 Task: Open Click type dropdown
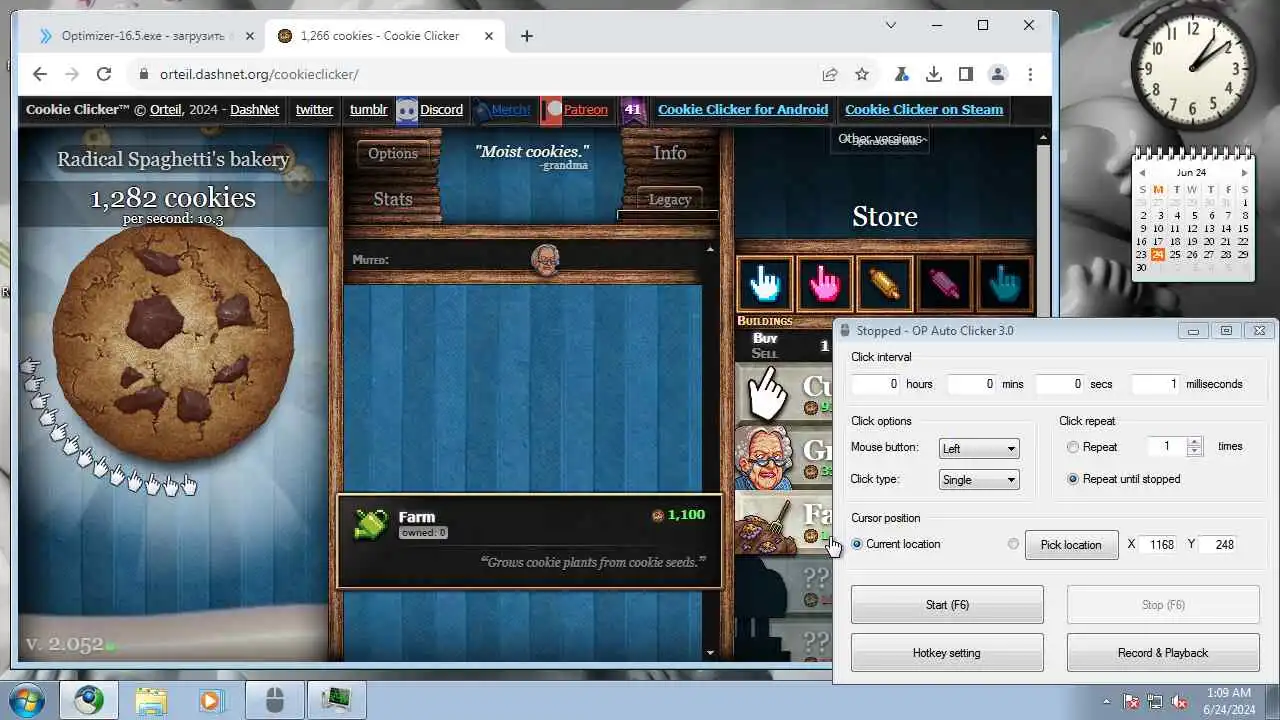(x=978, y=480)
